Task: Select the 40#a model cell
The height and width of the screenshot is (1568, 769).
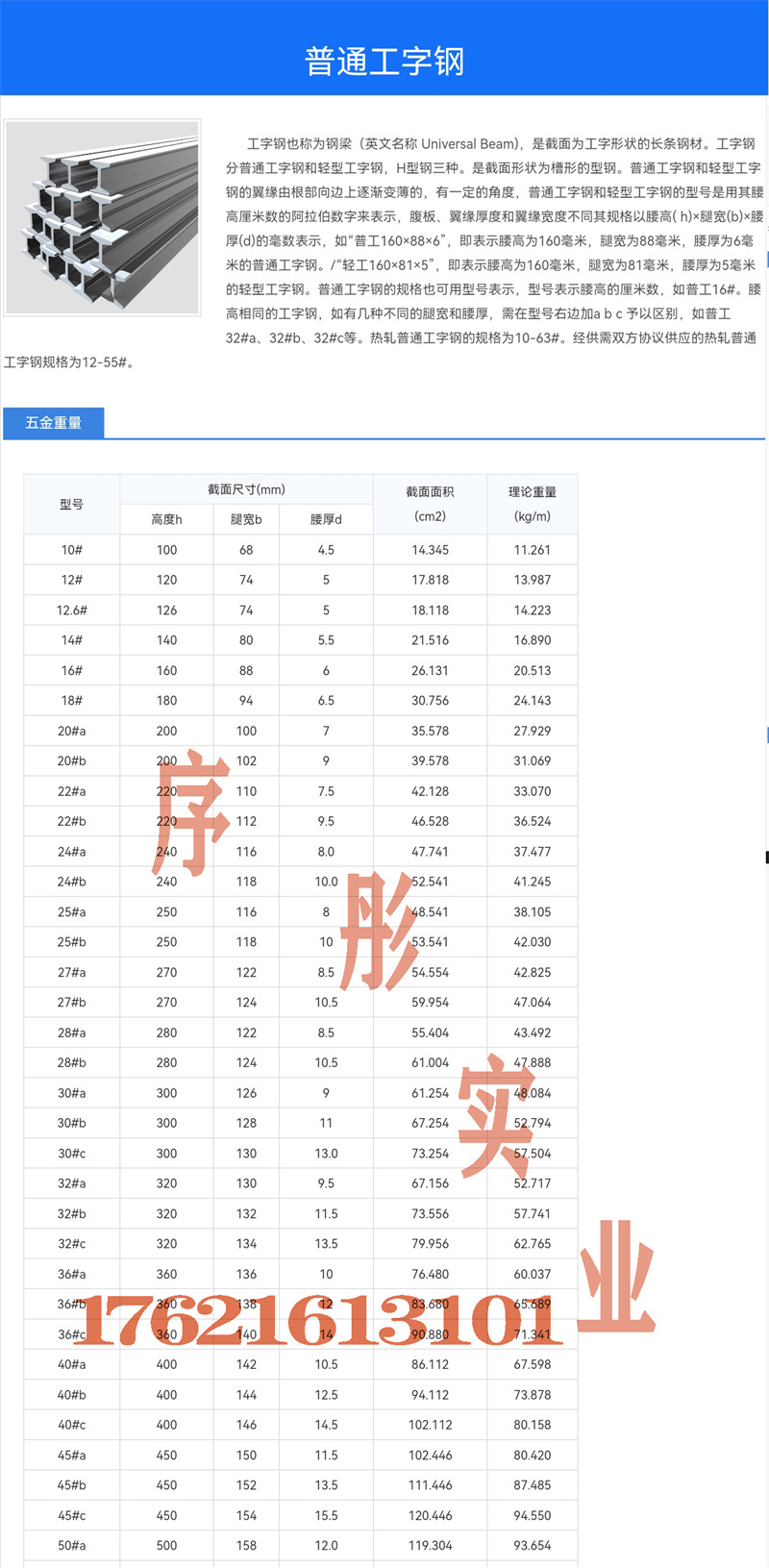Action: tap(71, 1364)
